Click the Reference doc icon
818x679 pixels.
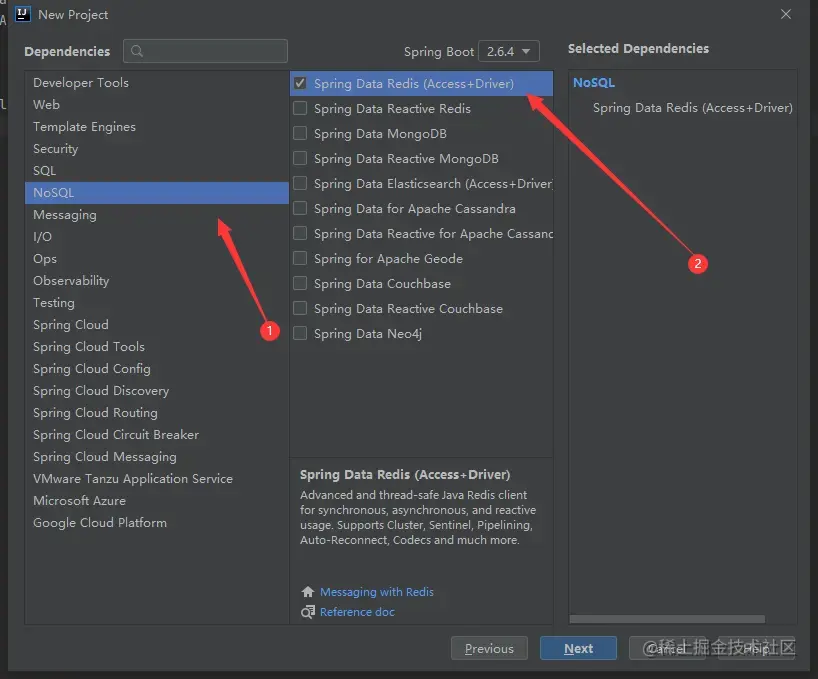point(308,612)
